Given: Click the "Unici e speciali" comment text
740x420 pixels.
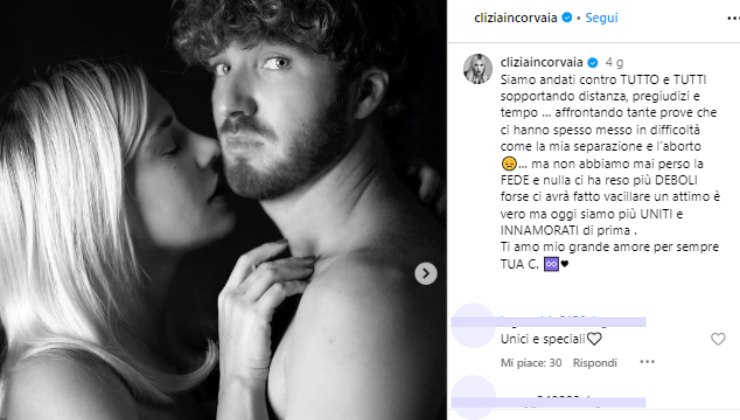Looking at the screenshot, I should pos(543,339).
